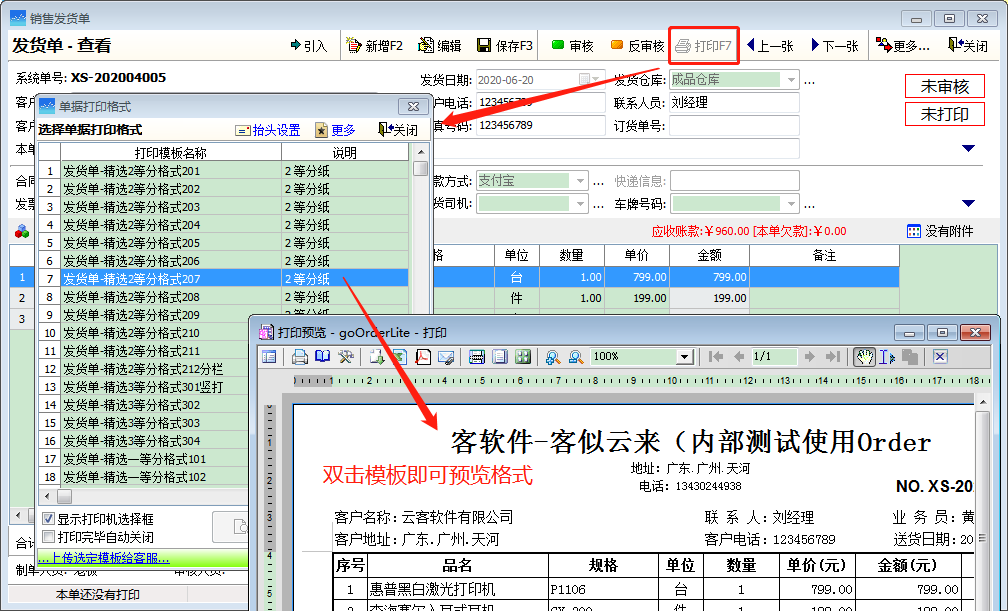Click the colored cubes icon above item grid
This screenshot has height=611, width=1008.
(x=22, y=231)
